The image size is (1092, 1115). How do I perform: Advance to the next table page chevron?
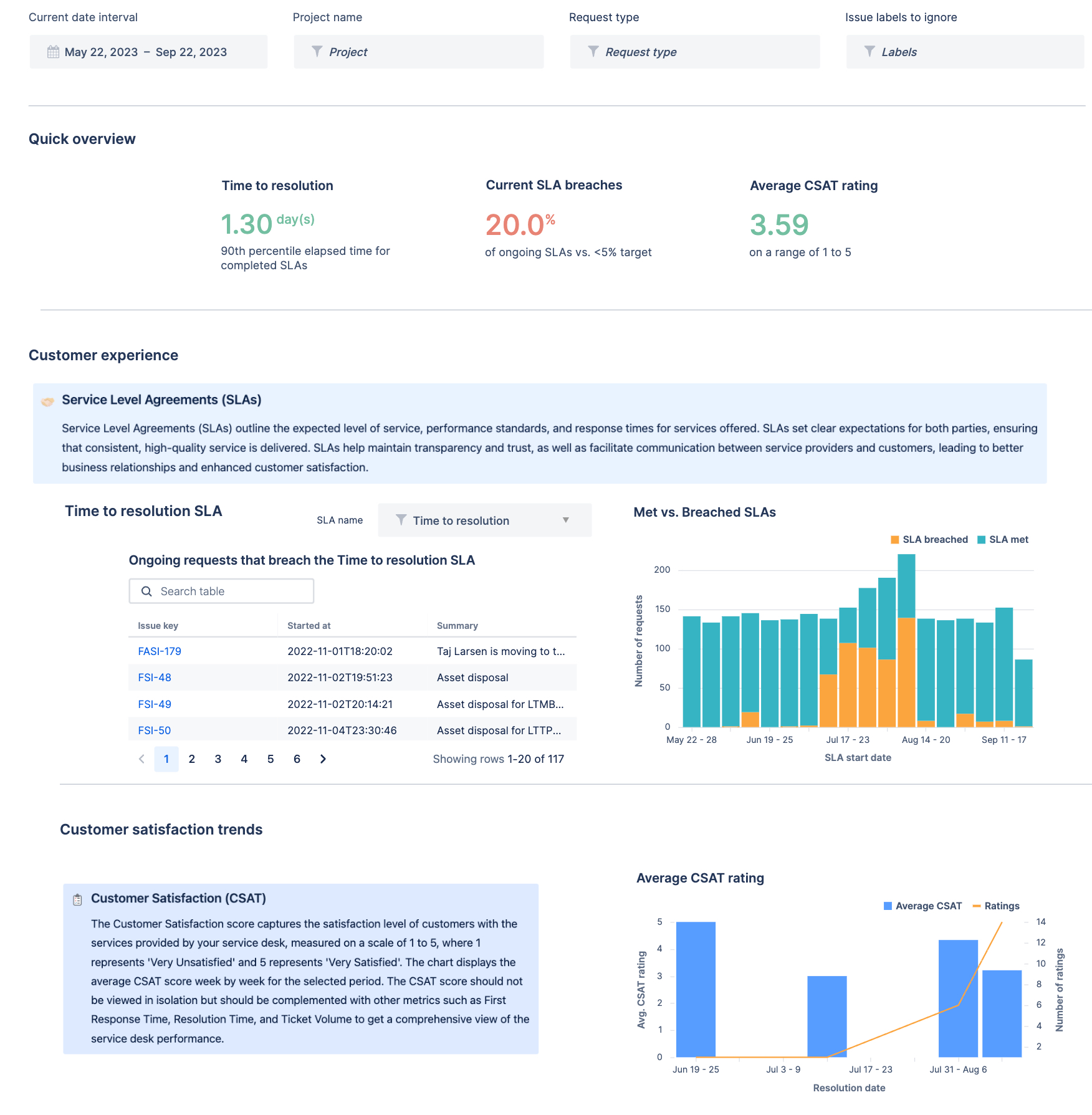pos(323,758)
